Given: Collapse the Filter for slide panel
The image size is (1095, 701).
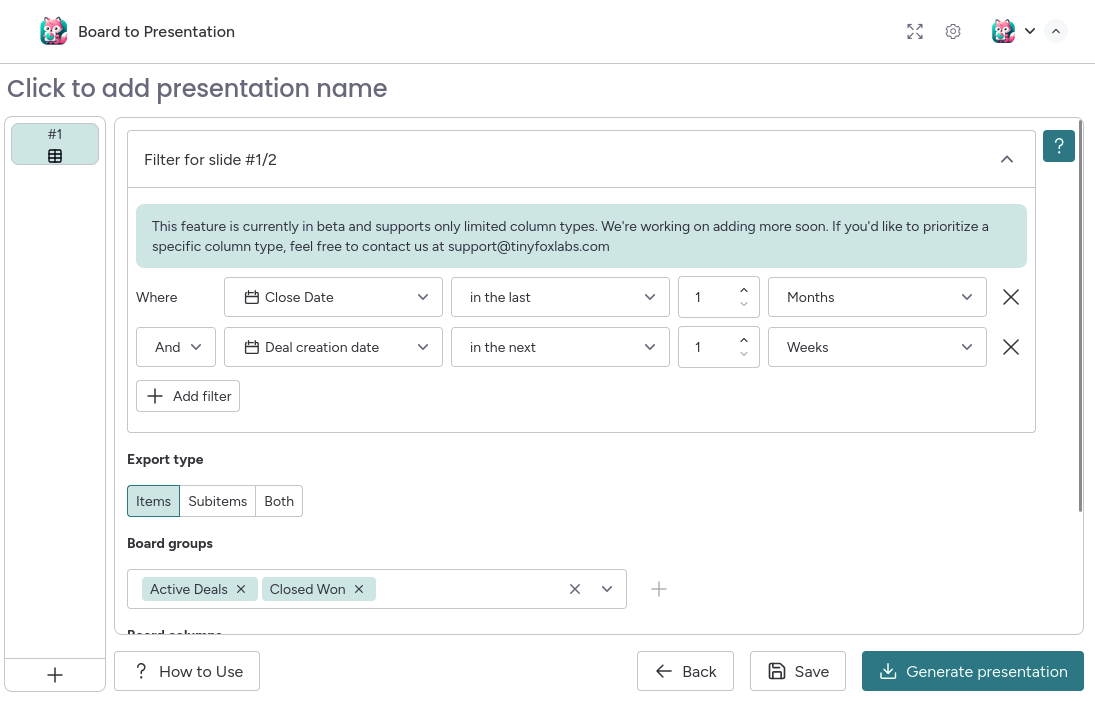Looking at the screenshot, I should coord(1007,158).
